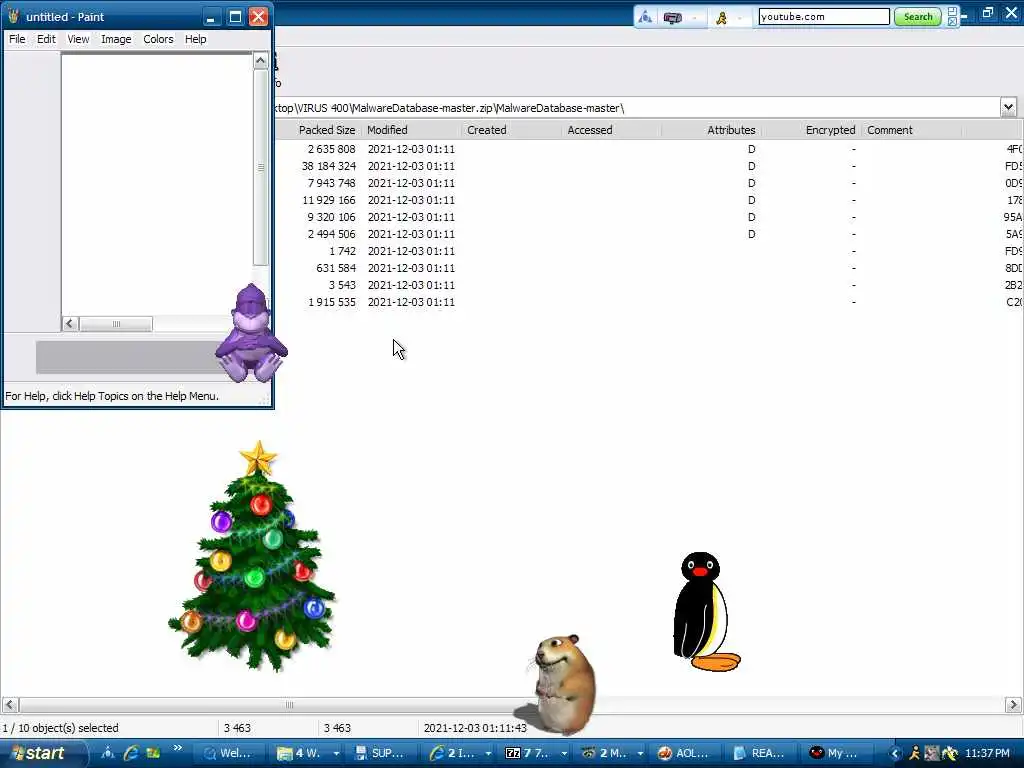Select row with packed size 7 943 748
The width and height of the screenshot is (1024, 768).
(648, 183)
